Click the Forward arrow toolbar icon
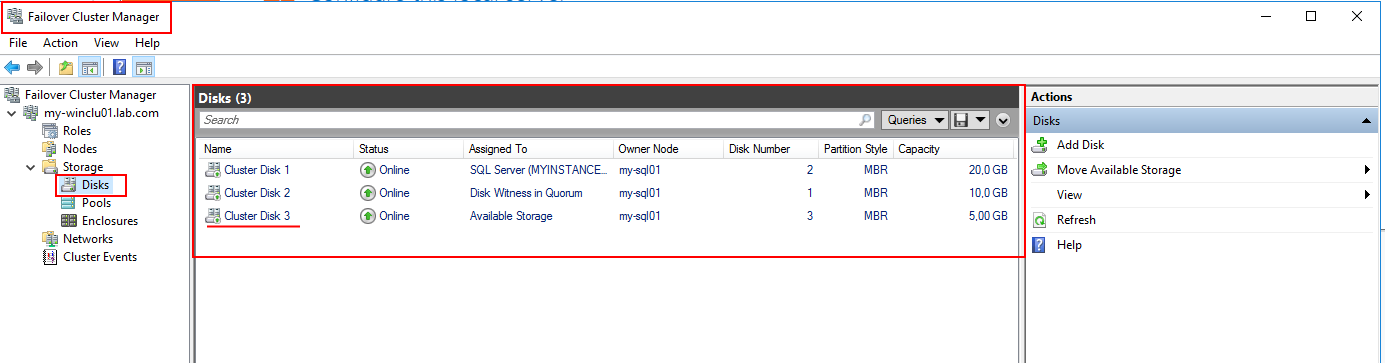 coord(35,67)
